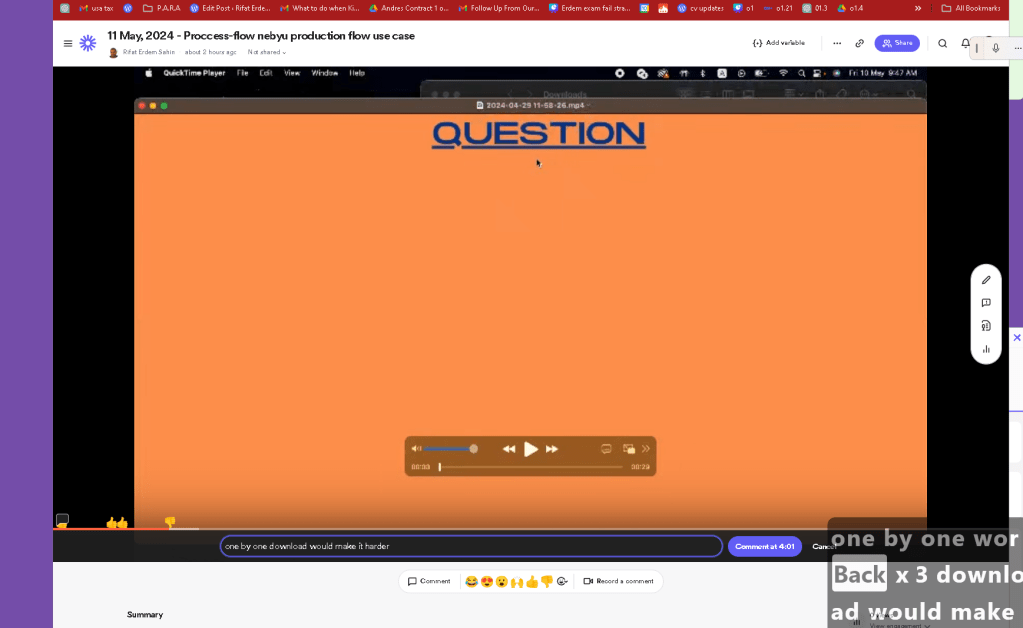The height and width of the screenshot is (628, 1023).
Task: Click the Summary heading
Action: pos(145,614)
